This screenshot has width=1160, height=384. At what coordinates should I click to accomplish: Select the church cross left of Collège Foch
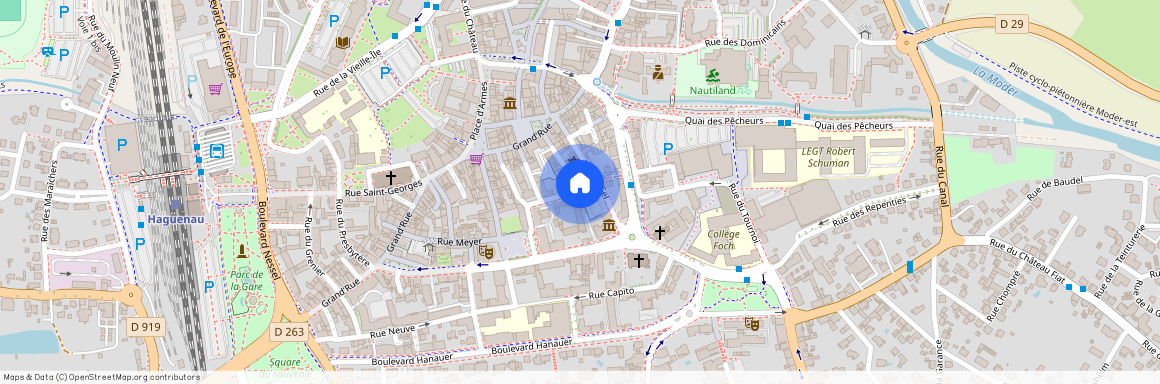pyautogui.click(x=659, y=232)
